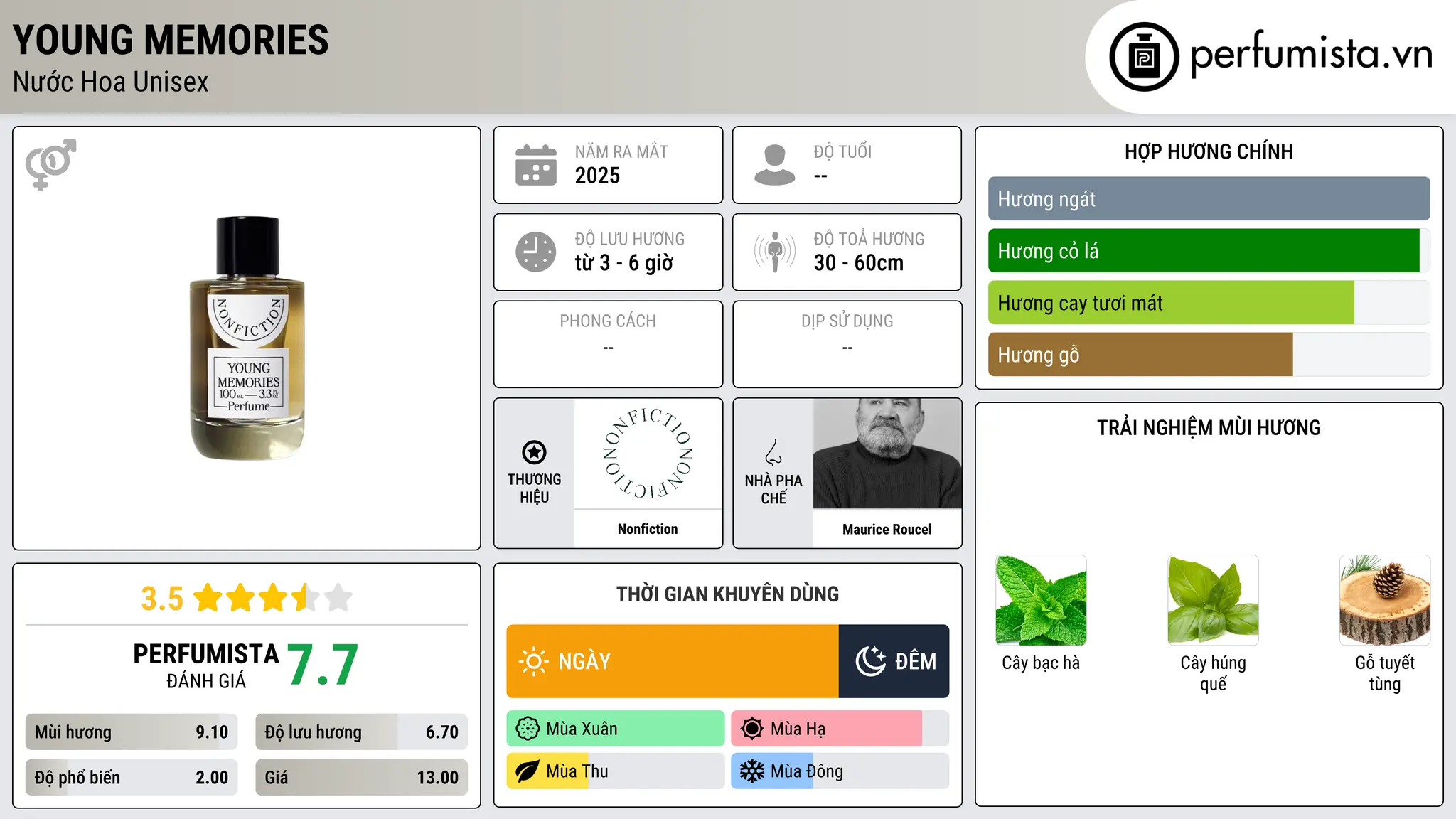Click the Mùa Đông season bar
Image resolution: width=1456 pixels, height=819 pixels.
point(840,771)
